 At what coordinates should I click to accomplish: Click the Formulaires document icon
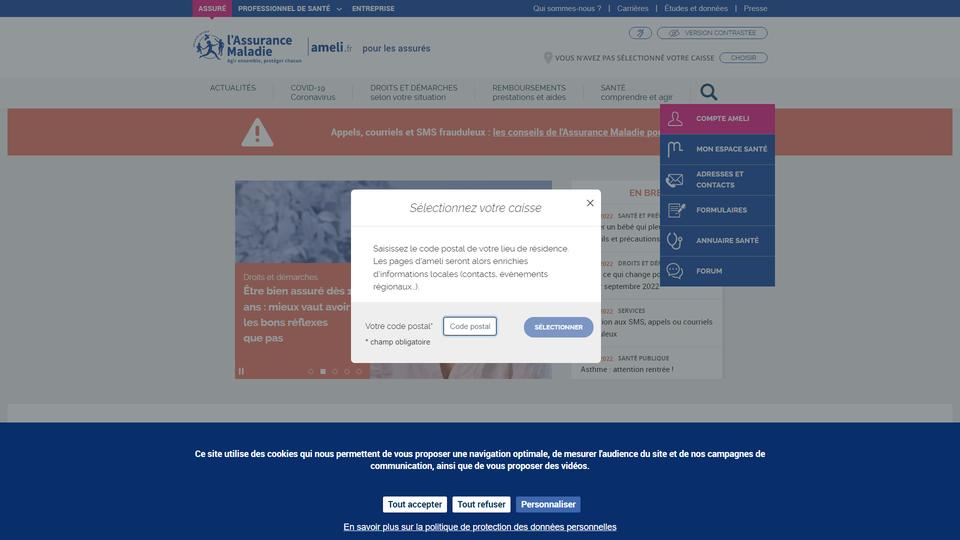pos(676,210)
